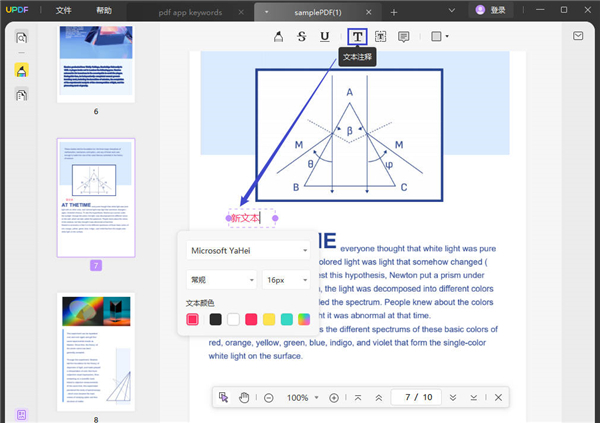This screenshot has width=600, height=423.
Task: Choose the hand pan tool
Action: [x=245, y=398]
